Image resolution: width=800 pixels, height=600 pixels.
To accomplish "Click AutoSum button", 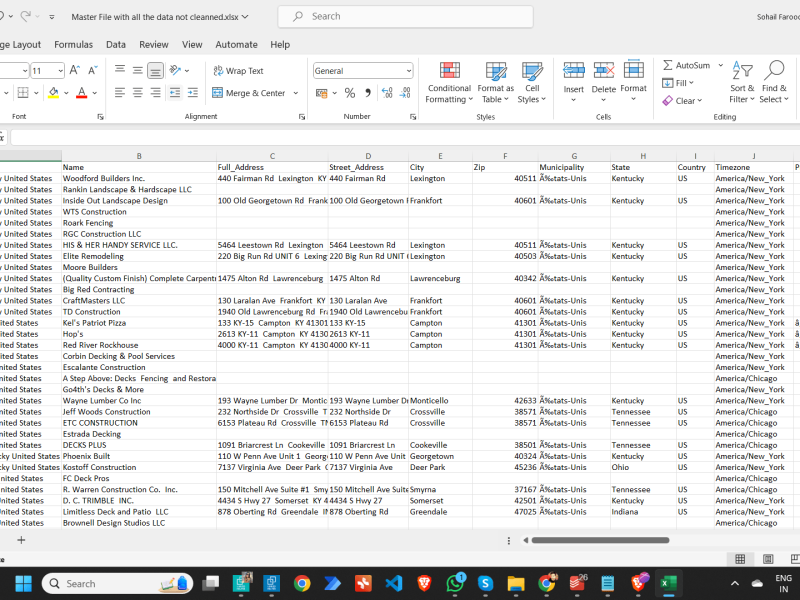I will point(687,65).
